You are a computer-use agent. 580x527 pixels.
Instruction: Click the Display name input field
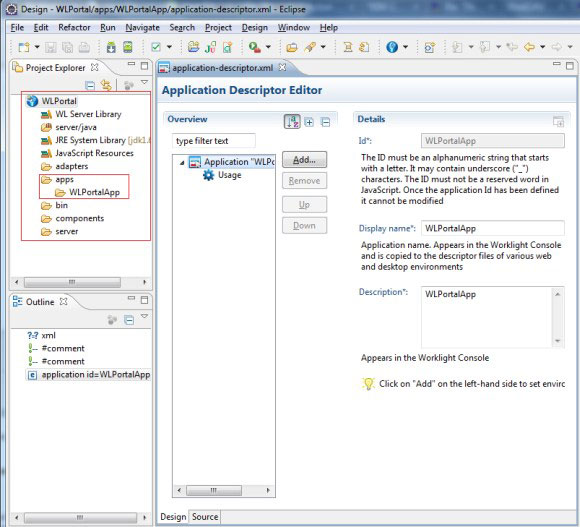point(493,228)
